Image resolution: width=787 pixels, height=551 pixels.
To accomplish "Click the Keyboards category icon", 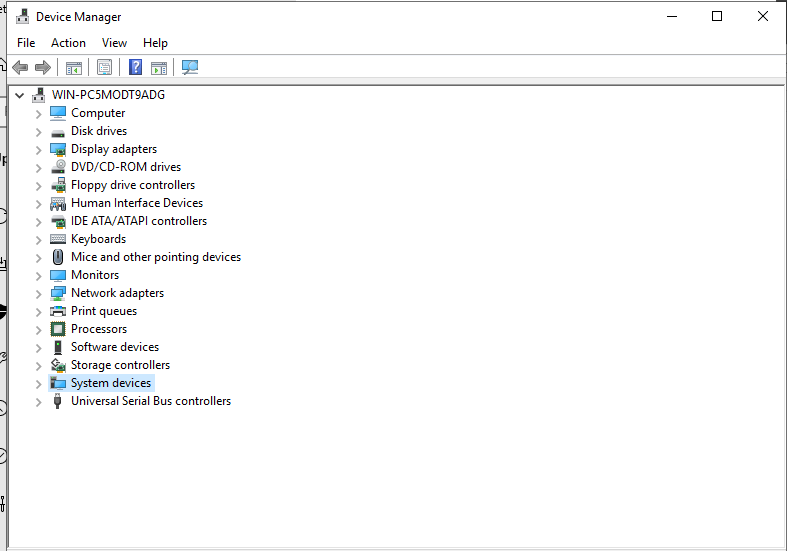I will [58, 239].
